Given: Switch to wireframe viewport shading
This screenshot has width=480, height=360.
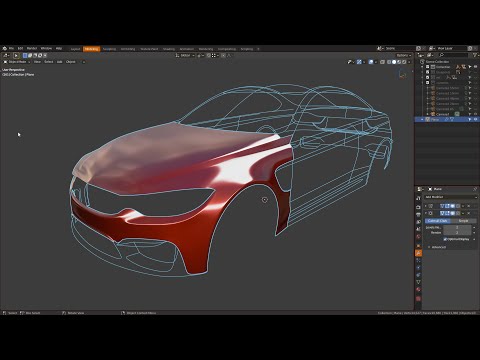Looking at the screenshot, I should pyautogui.click(x=389, y=62).
